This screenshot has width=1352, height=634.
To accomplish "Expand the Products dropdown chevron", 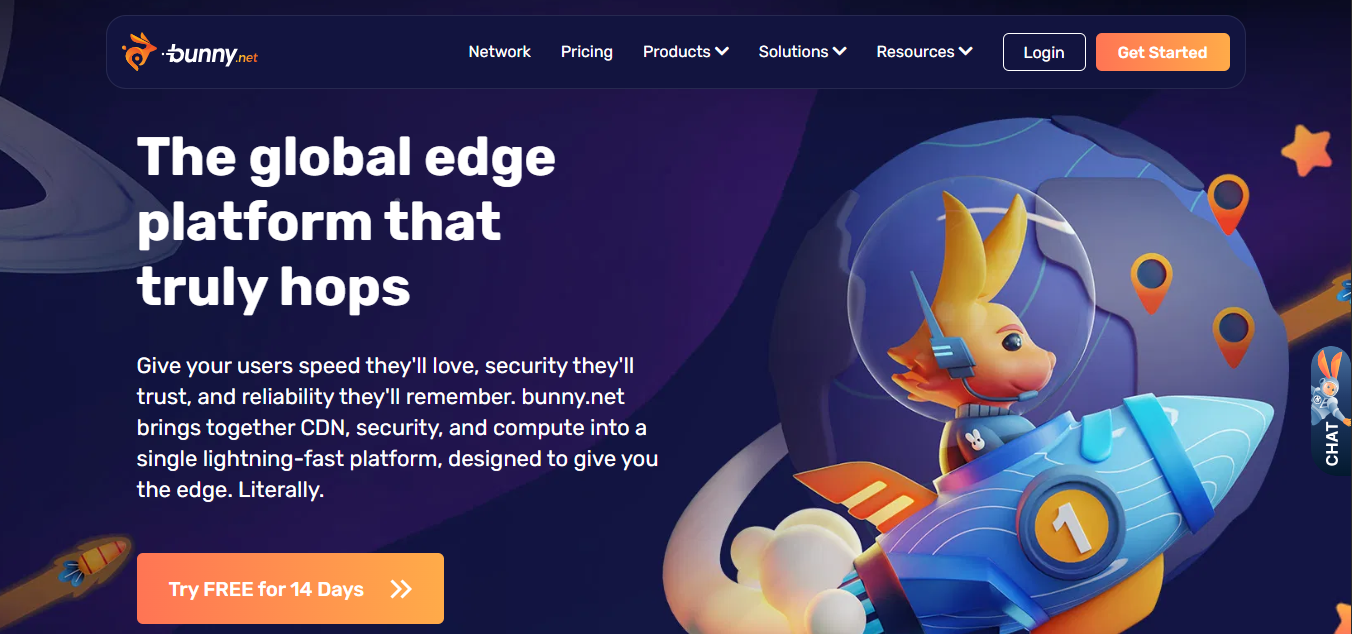I will coord(722,52).
